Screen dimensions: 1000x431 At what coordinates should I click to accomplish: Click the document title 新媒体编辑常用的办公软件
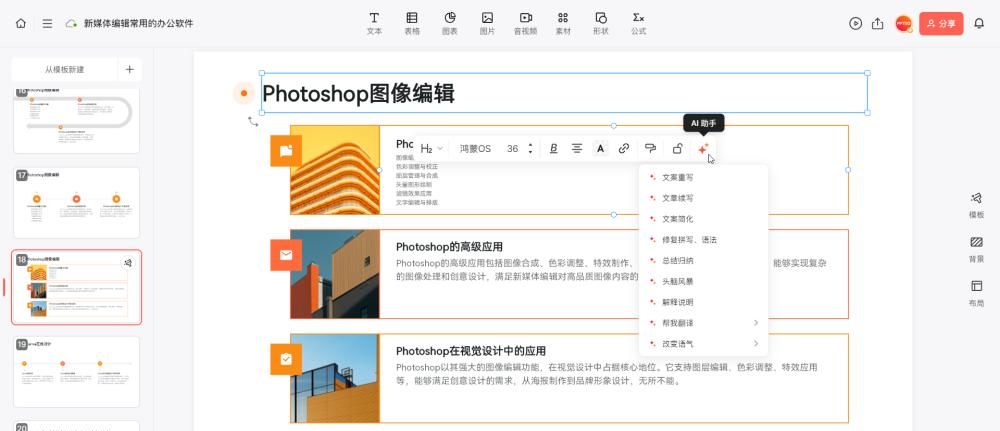(139, 24)
